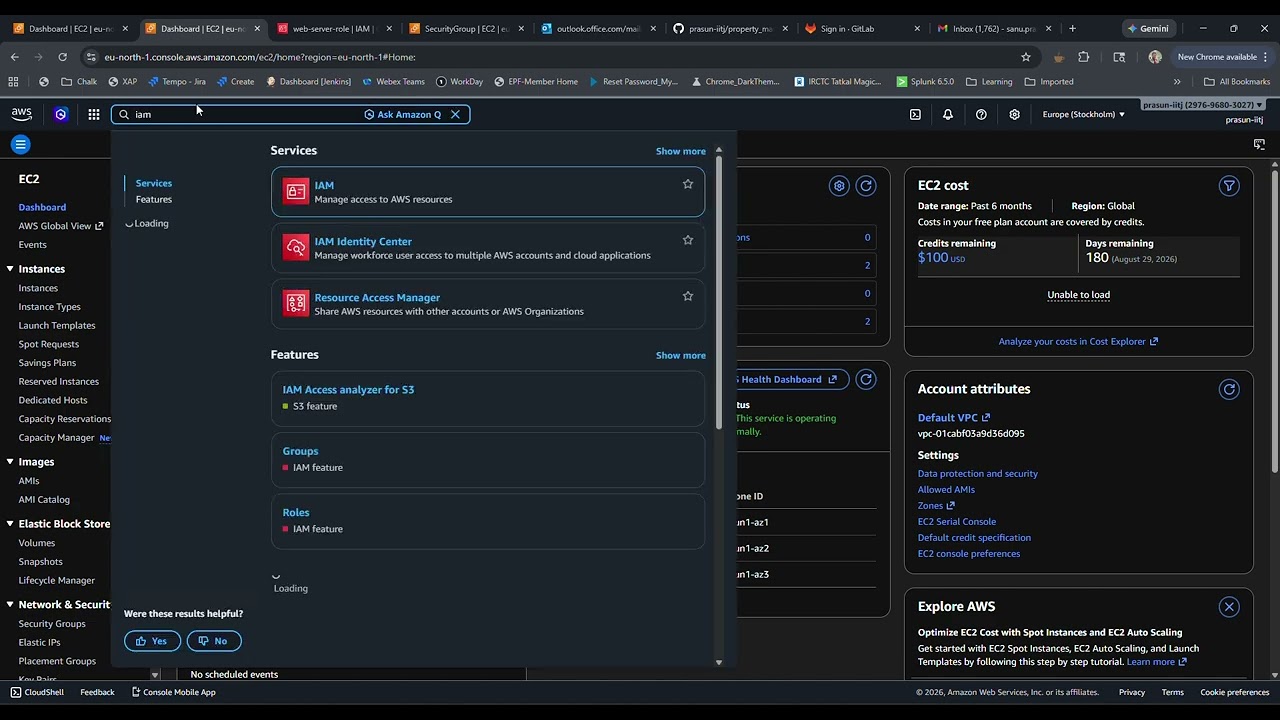This screenshot has width=1280, height=720.
Task: Collapse the Instances section in the sidebar
Action: [10, 269]
